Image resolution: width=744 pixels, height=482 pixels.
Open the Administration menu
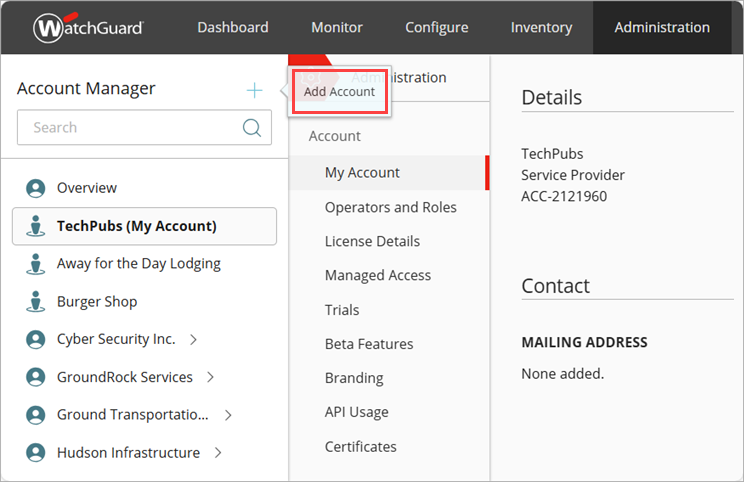[x=662, y=28]
